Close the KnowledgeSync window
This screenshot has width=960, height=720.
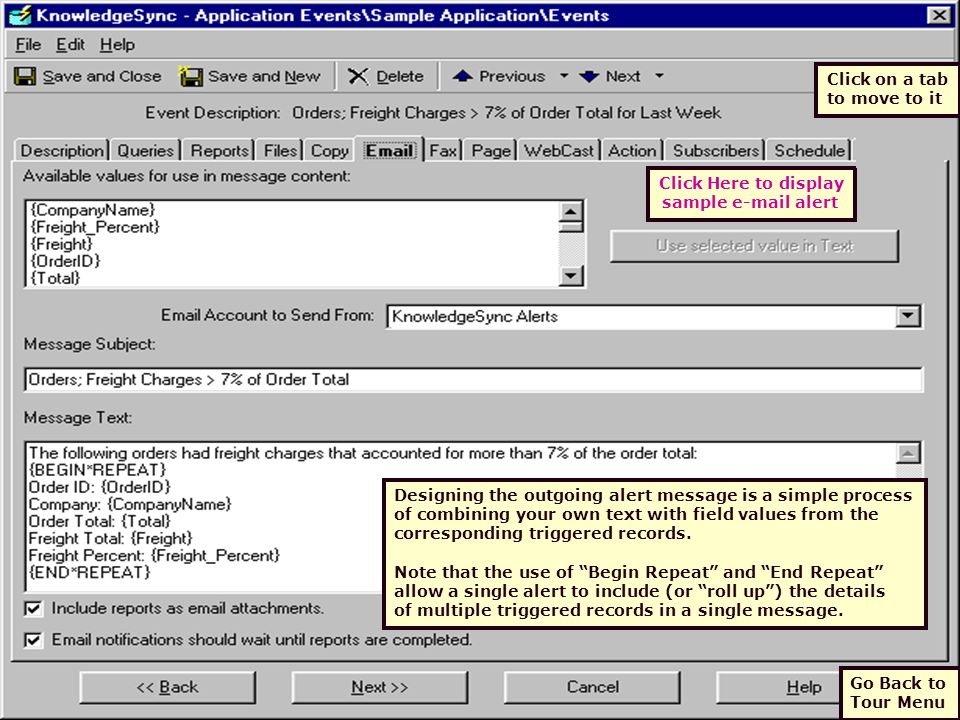[939, 15]
